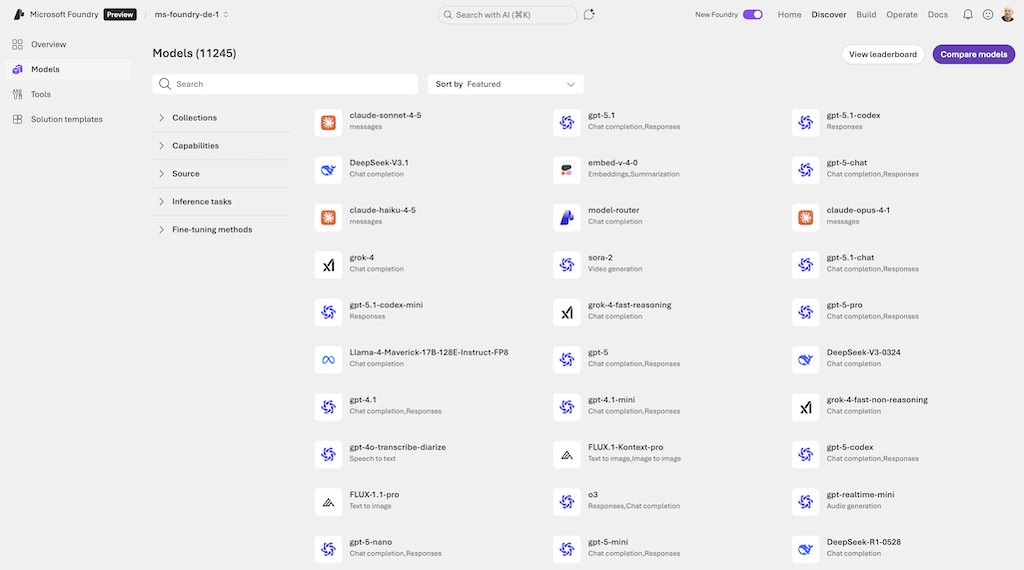Go to the Build tab
This screenshot has width=1024, height=570.
coord(866,15)
